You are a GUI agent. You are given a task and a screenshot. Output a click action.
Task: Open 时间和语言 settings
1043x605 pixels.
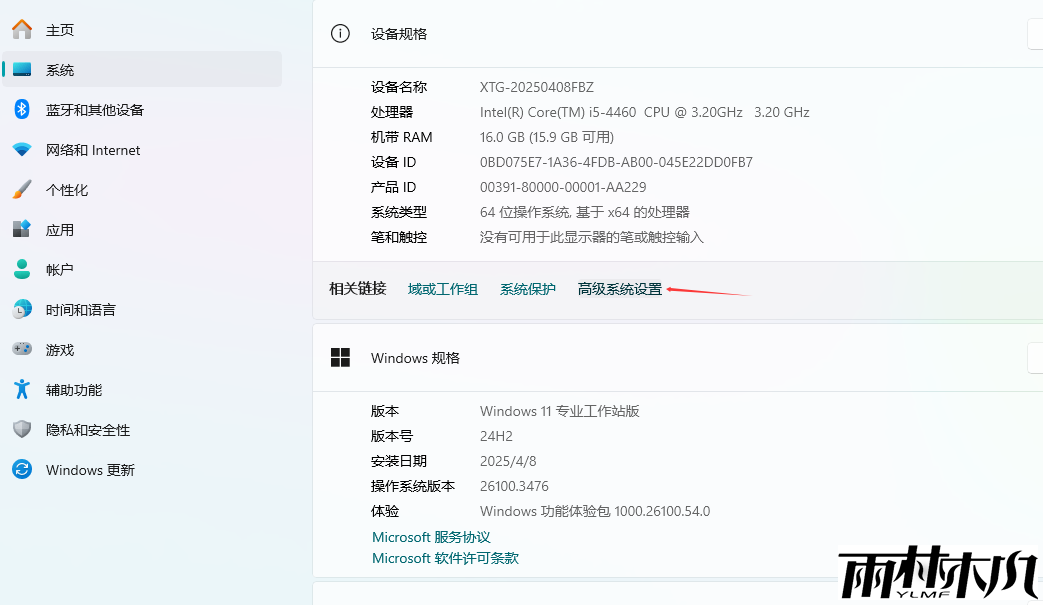coord(79,309)
